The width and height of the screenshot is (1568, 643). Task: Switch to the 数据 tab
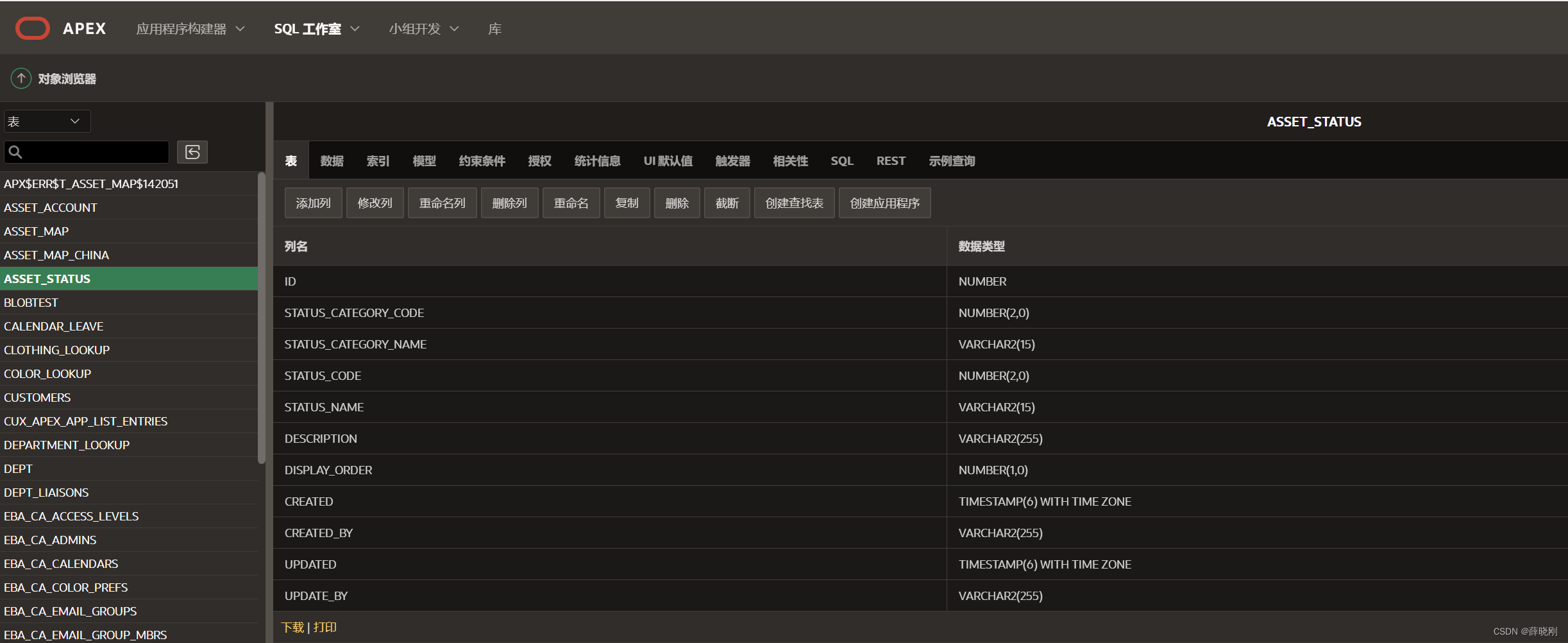click(332, 160)
